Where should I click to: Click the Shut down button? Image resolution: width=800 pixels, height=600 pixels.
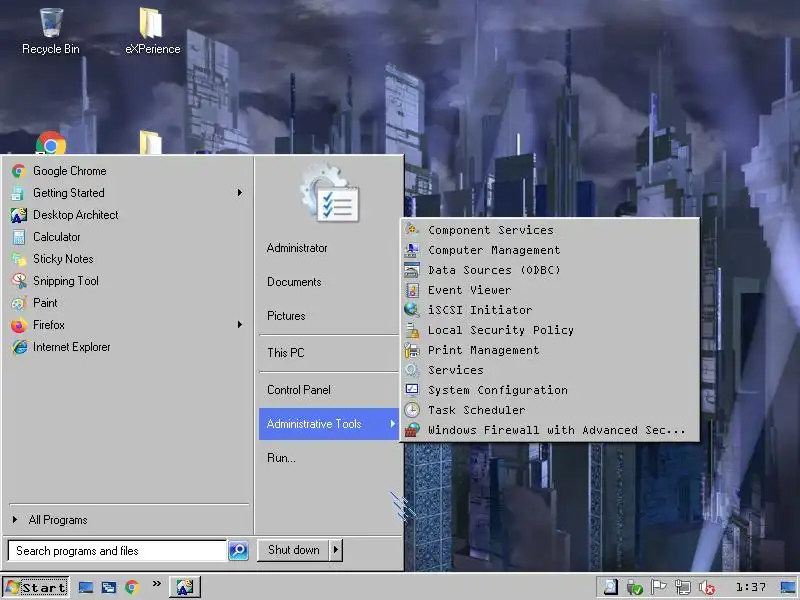point(293,550)
